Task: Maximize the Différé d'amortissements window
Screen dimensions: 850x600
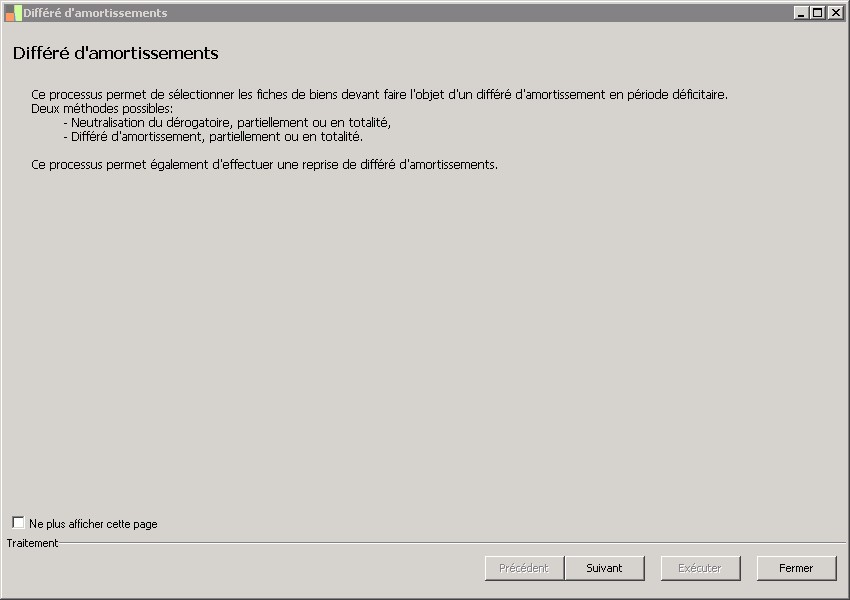Action: pos(817,13)
